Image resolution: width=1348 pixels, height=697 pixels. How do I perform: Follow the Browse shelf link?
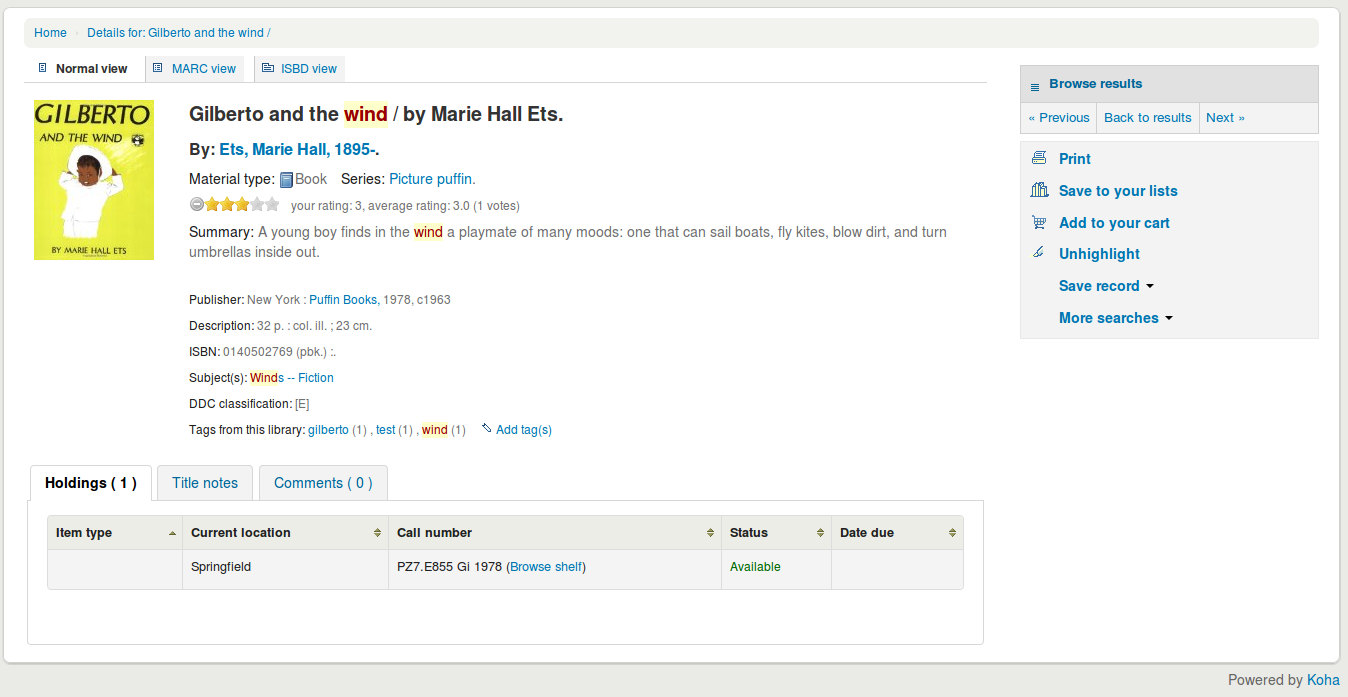[546, 567]
